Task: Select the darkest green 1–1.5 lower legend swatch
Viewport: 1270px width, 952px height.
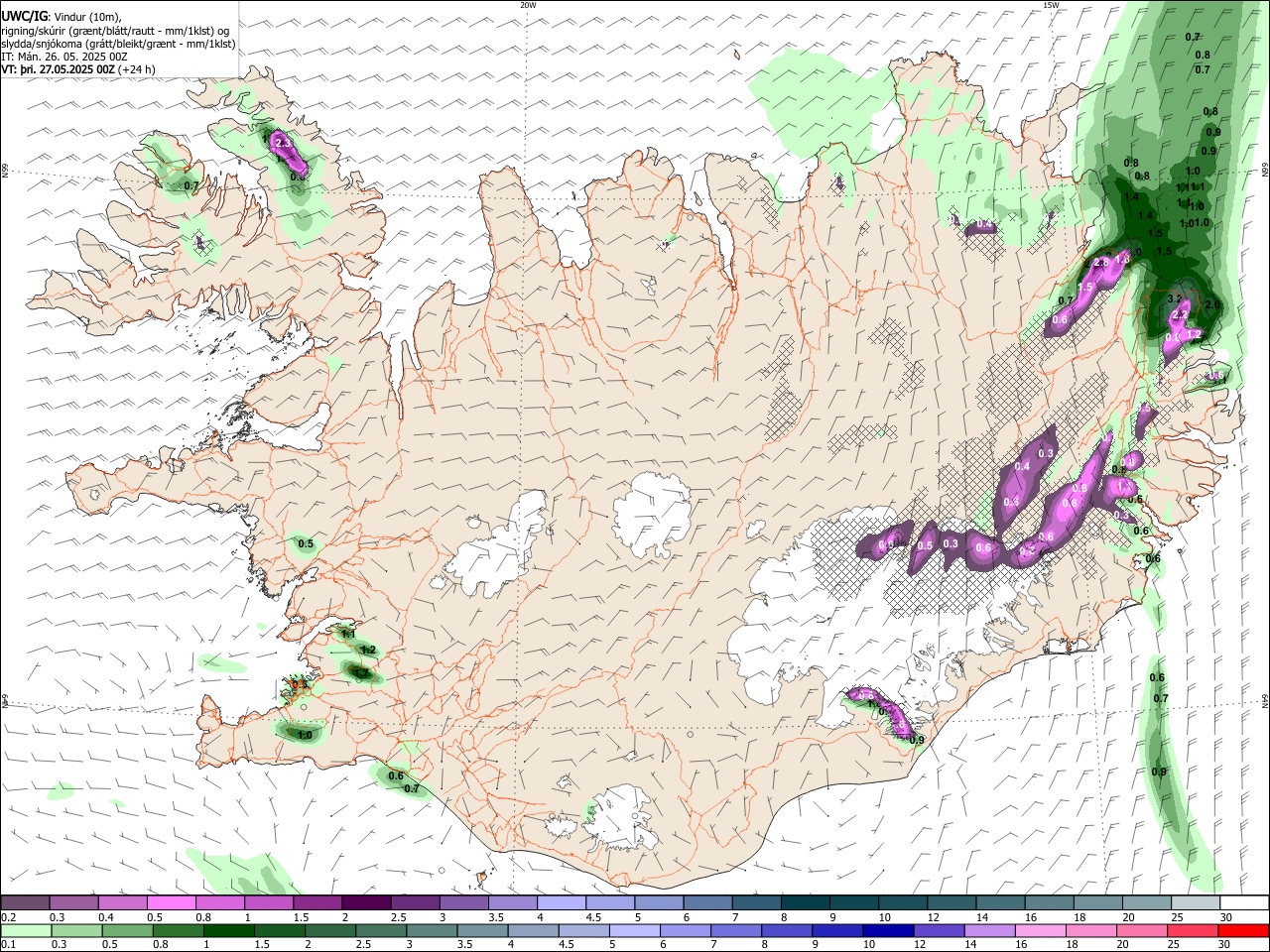Action: coord(229,931)
